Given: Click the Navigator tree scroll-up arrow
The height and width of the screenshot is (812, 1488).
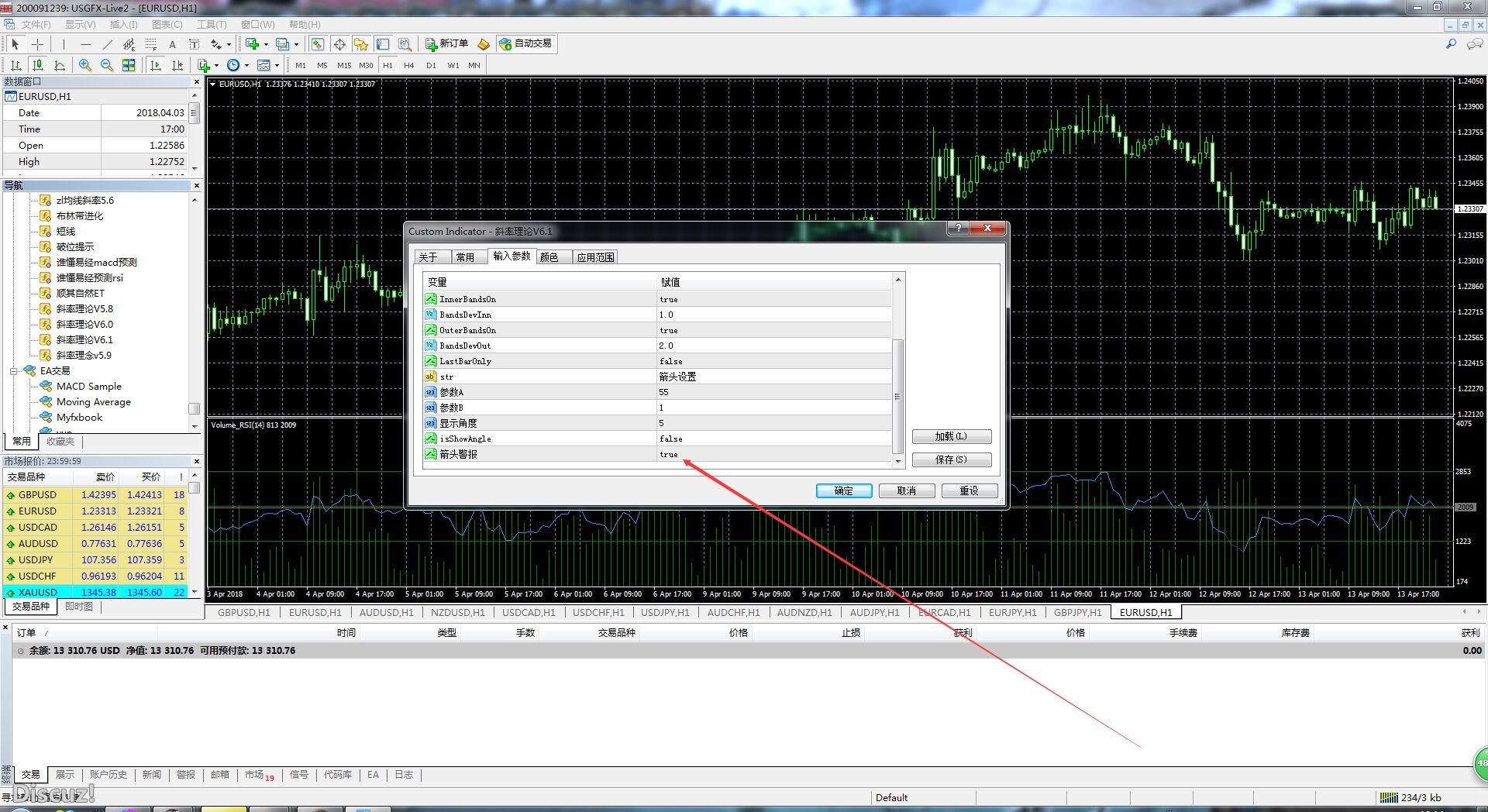Looking at the screenshot, I should [195, 201].
